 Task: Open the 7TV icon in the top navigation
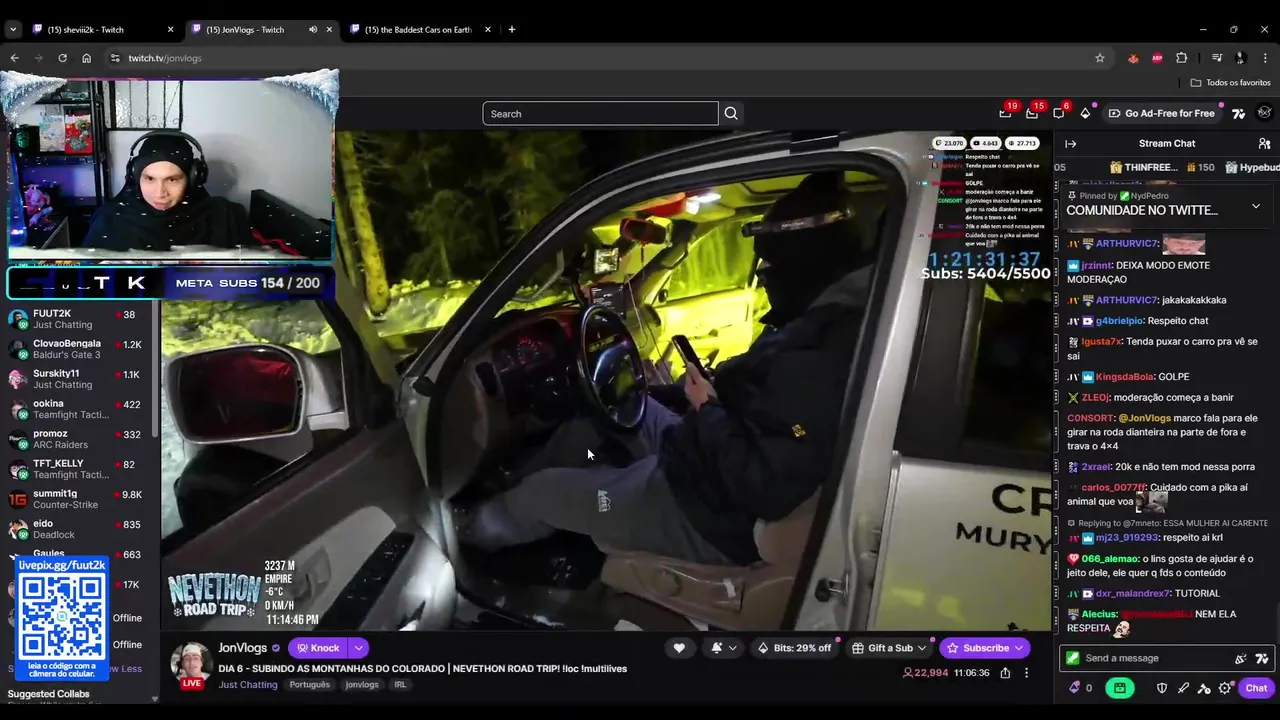[x=1239, y=113]
